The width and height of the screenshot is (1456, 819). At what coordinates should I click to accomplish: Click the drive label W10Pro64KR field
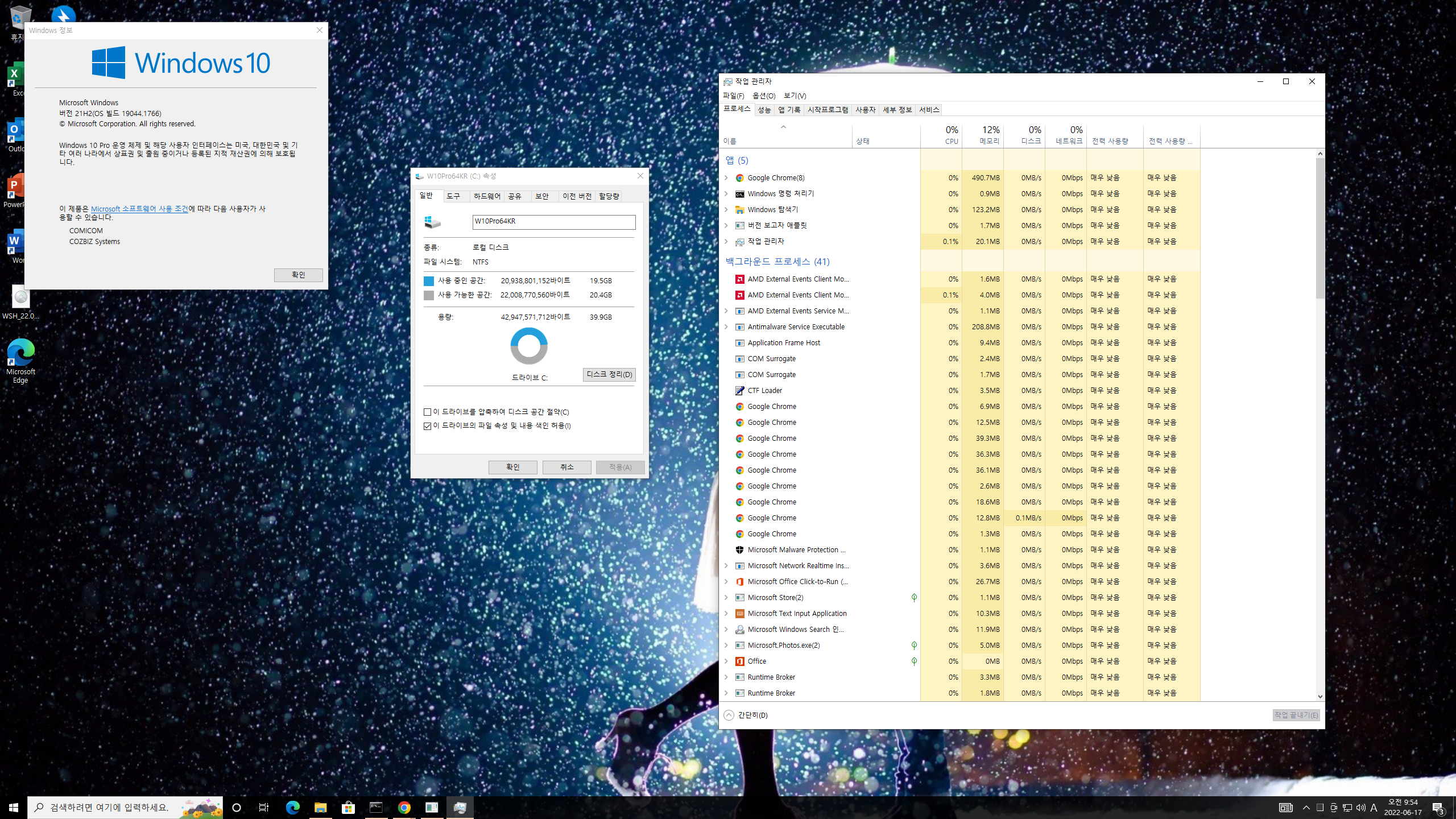(x=553, y=222)
